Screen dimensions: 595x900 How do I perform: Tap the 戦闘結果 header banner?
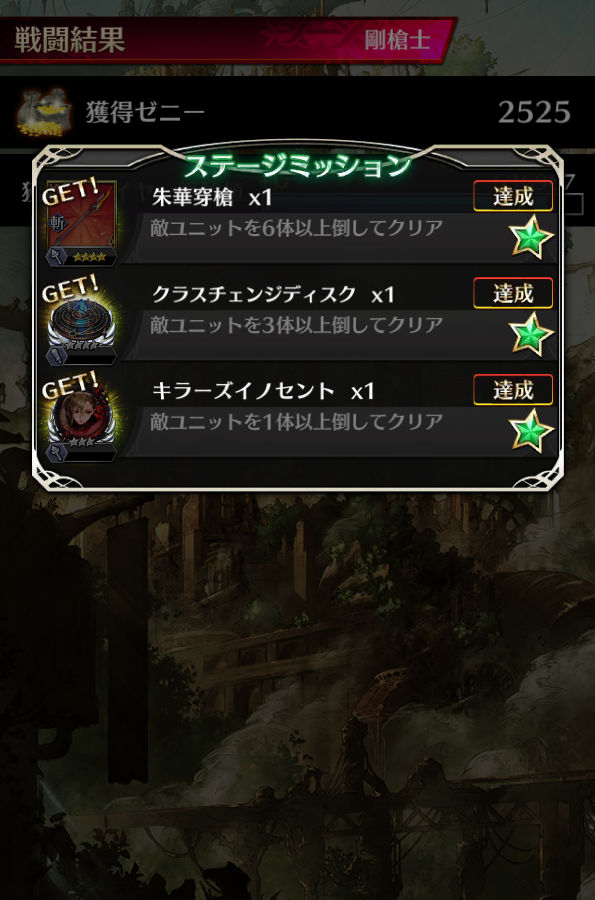pyautogui.click(x=227, y=40)
